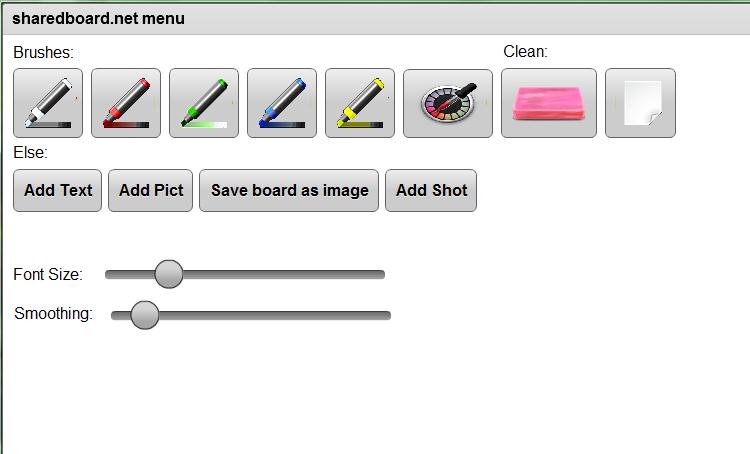Switch to the yellow marker brush

(360, 103)
